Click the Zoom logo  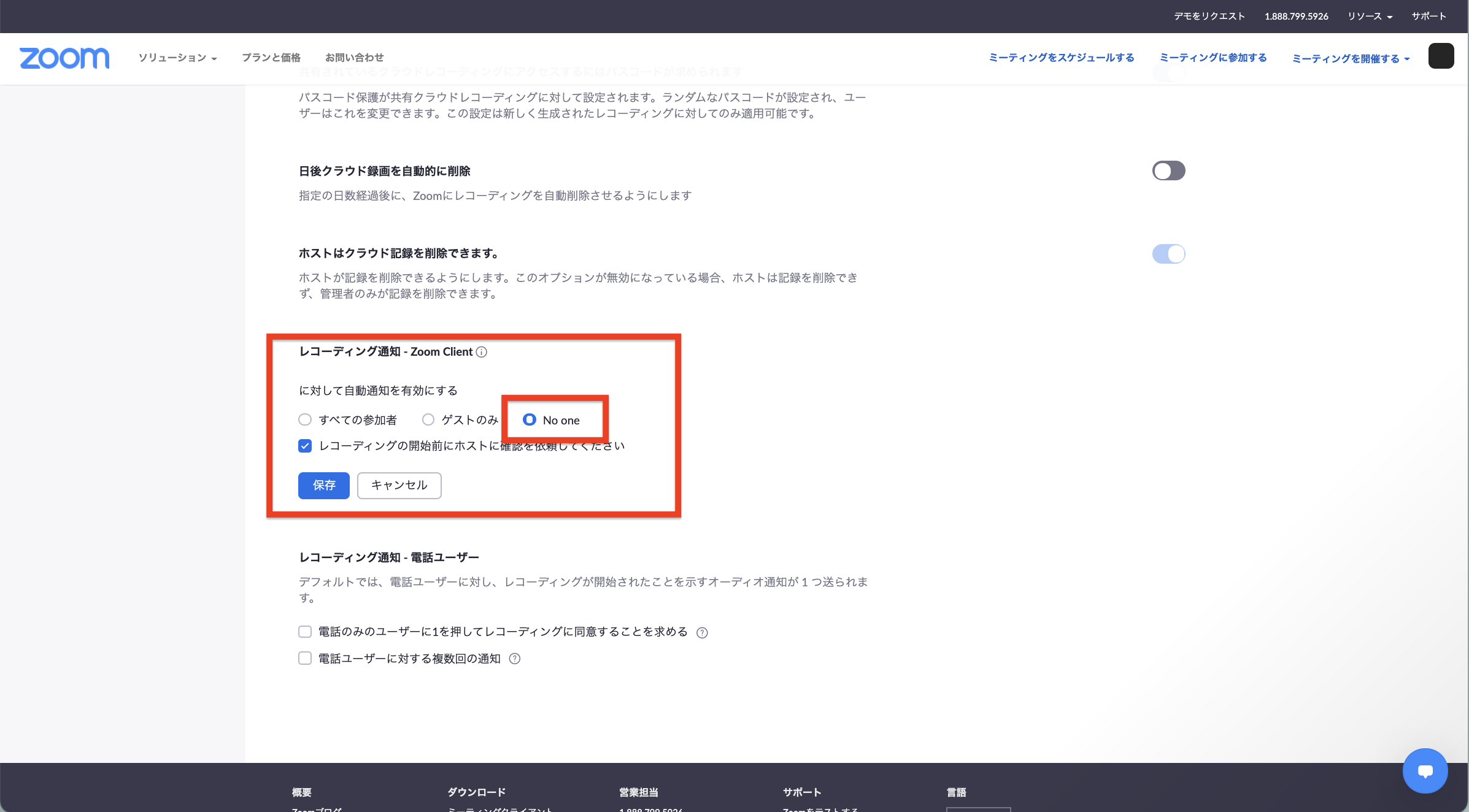[x=64, y=58]
